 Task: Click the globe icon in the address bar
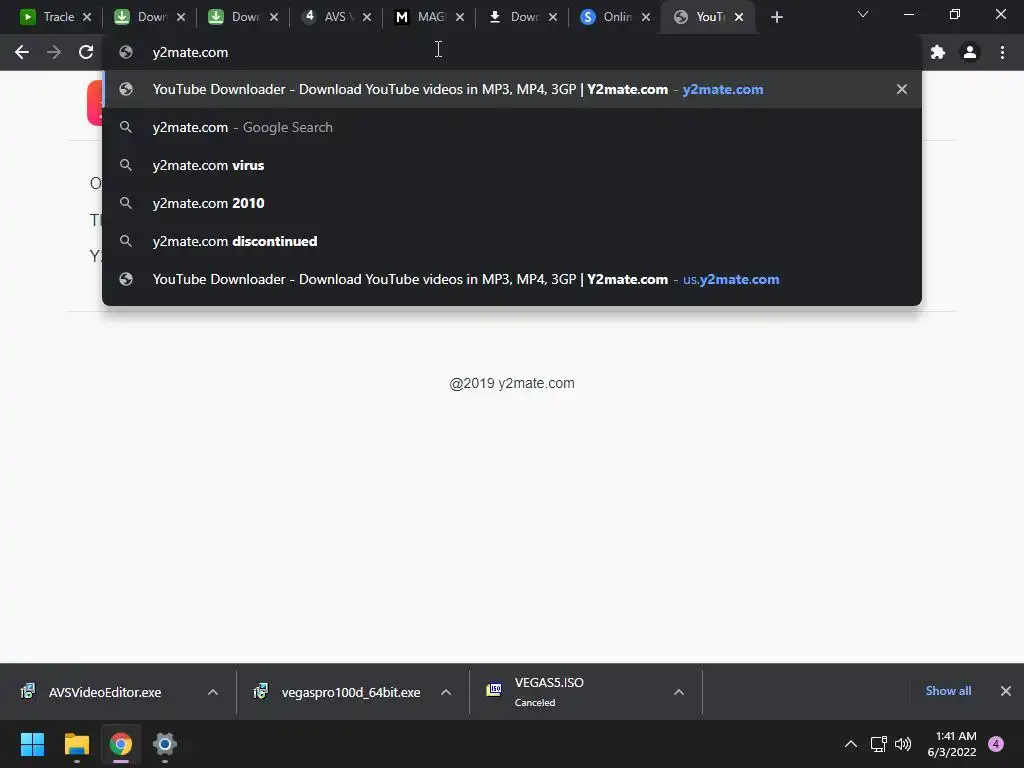(126, 52)
